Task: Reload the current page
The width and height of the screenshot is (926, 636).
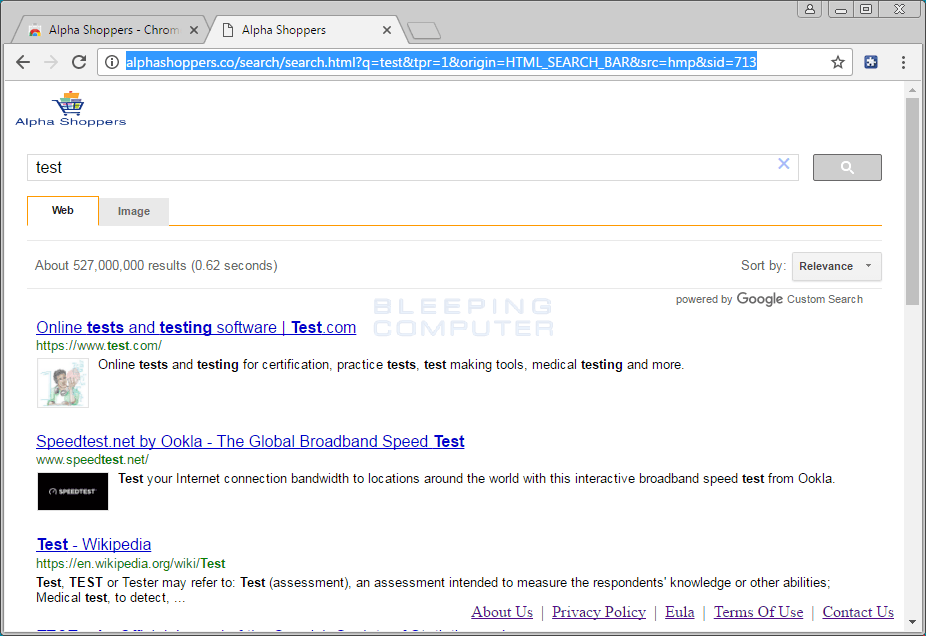Action: 79,62
